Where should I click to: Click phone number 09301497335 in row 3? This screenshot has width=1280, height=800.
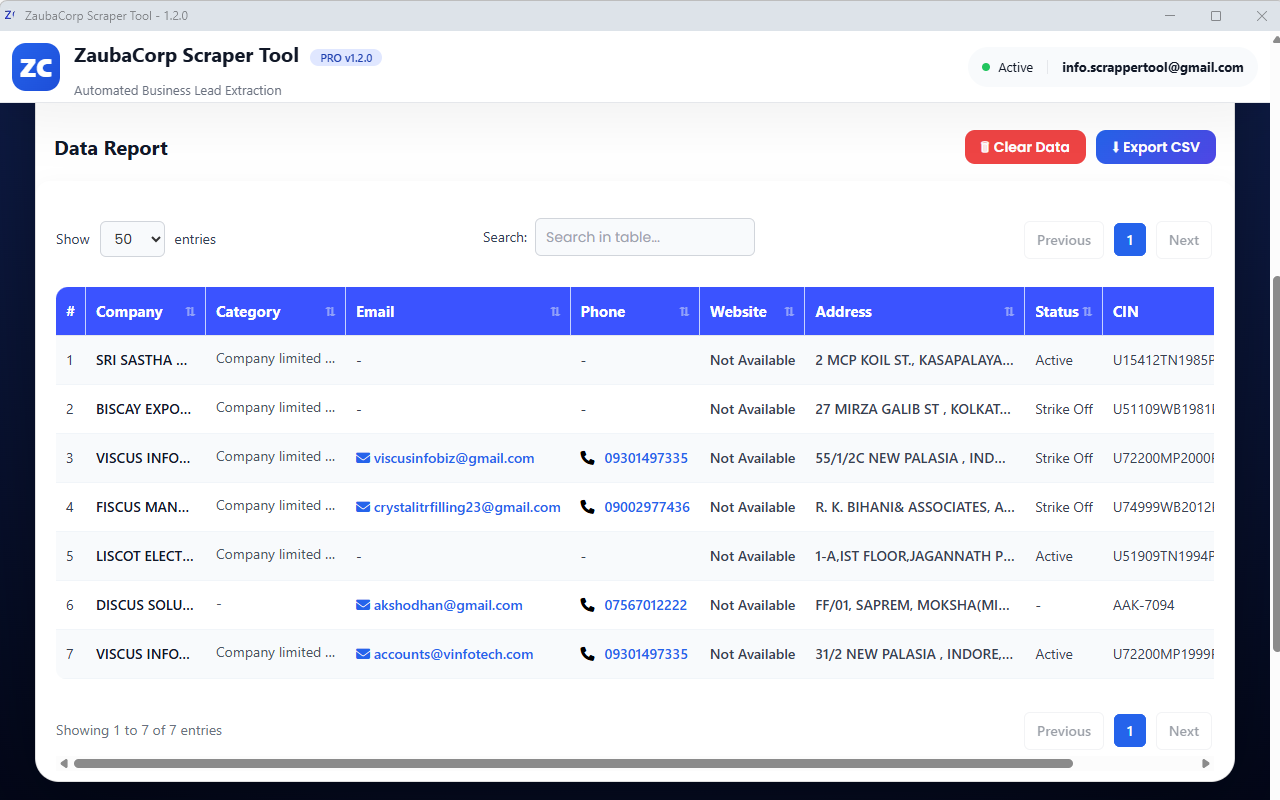[646, 458]
